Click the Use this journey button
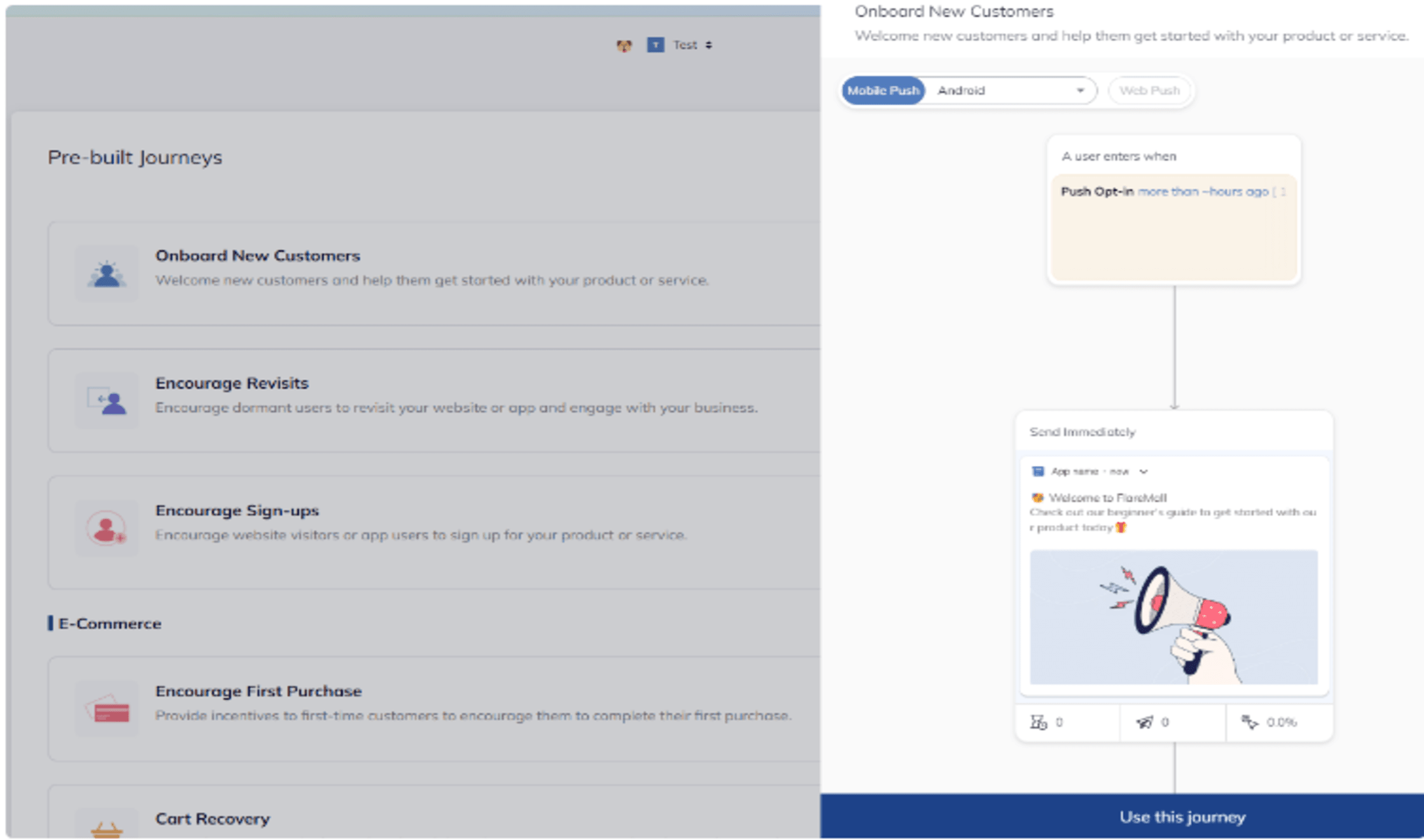This screenshot has width=1424, height=840. 1182,817
